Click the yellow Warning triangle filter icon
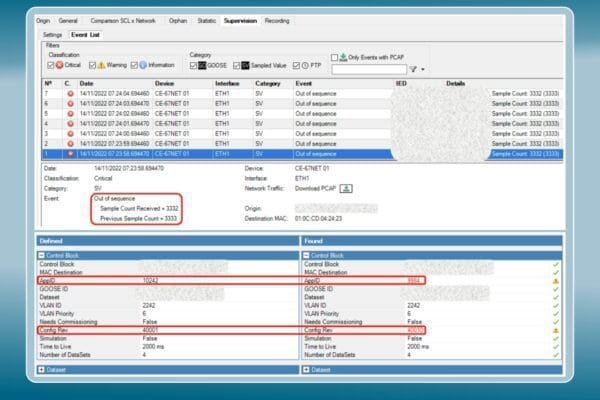 coord(101,65)
